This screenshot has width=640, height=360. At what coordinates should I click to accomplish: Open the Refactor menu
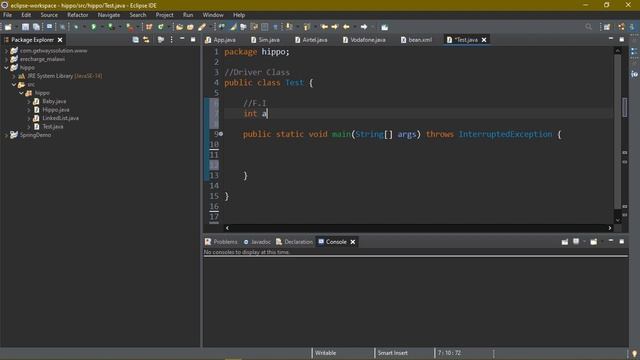[x=78, y=15]
